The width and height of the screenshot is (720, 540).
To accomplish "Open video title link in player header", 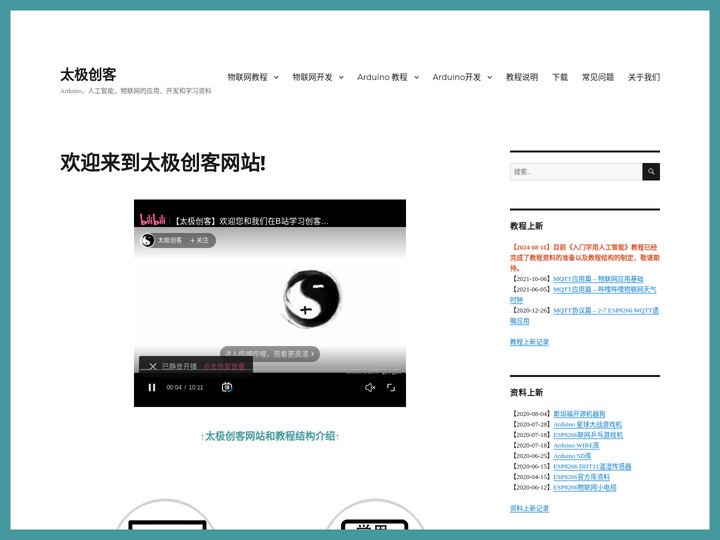I will [251, 221].
